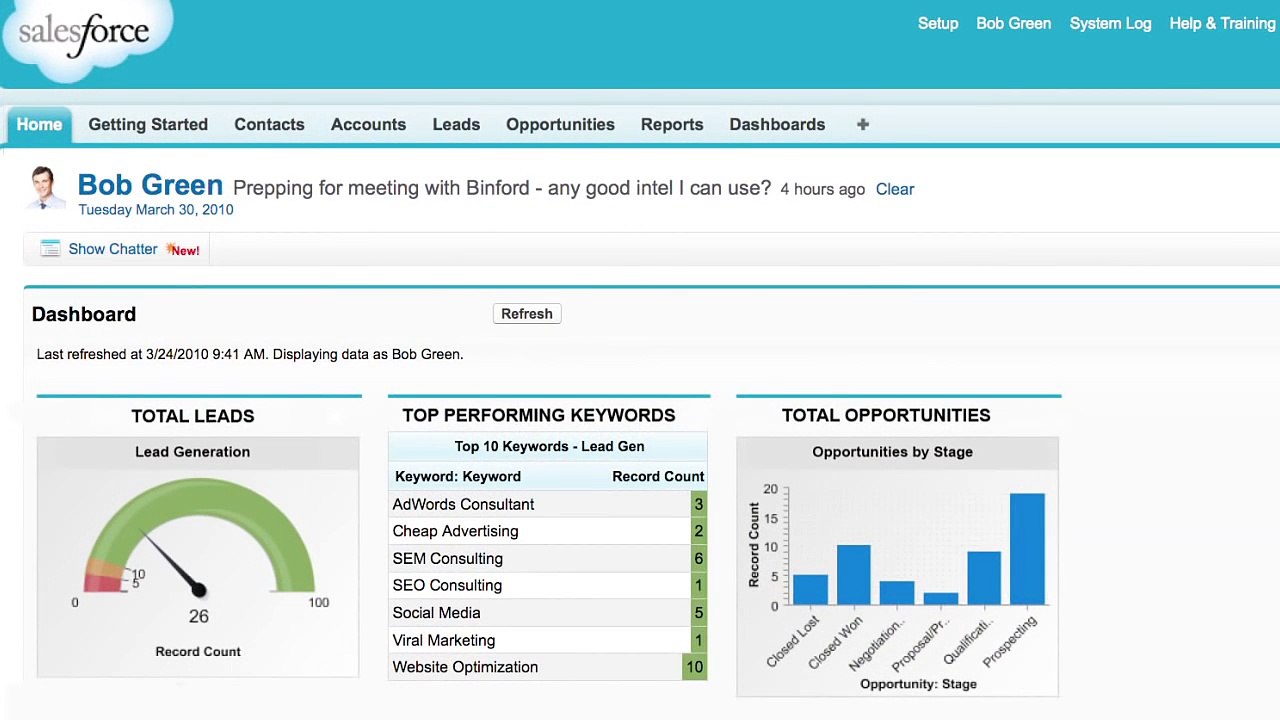
Task: Click the New! badge beside Show Chatter
Action: pos(184,250)
